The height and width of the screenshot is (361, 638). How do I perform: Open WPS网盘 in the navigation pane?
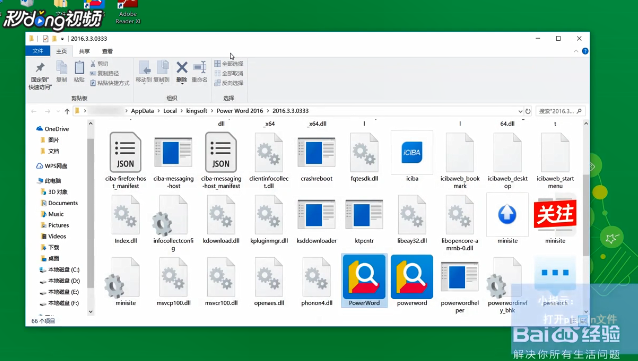pyautogui.click(x=52, y=166)
